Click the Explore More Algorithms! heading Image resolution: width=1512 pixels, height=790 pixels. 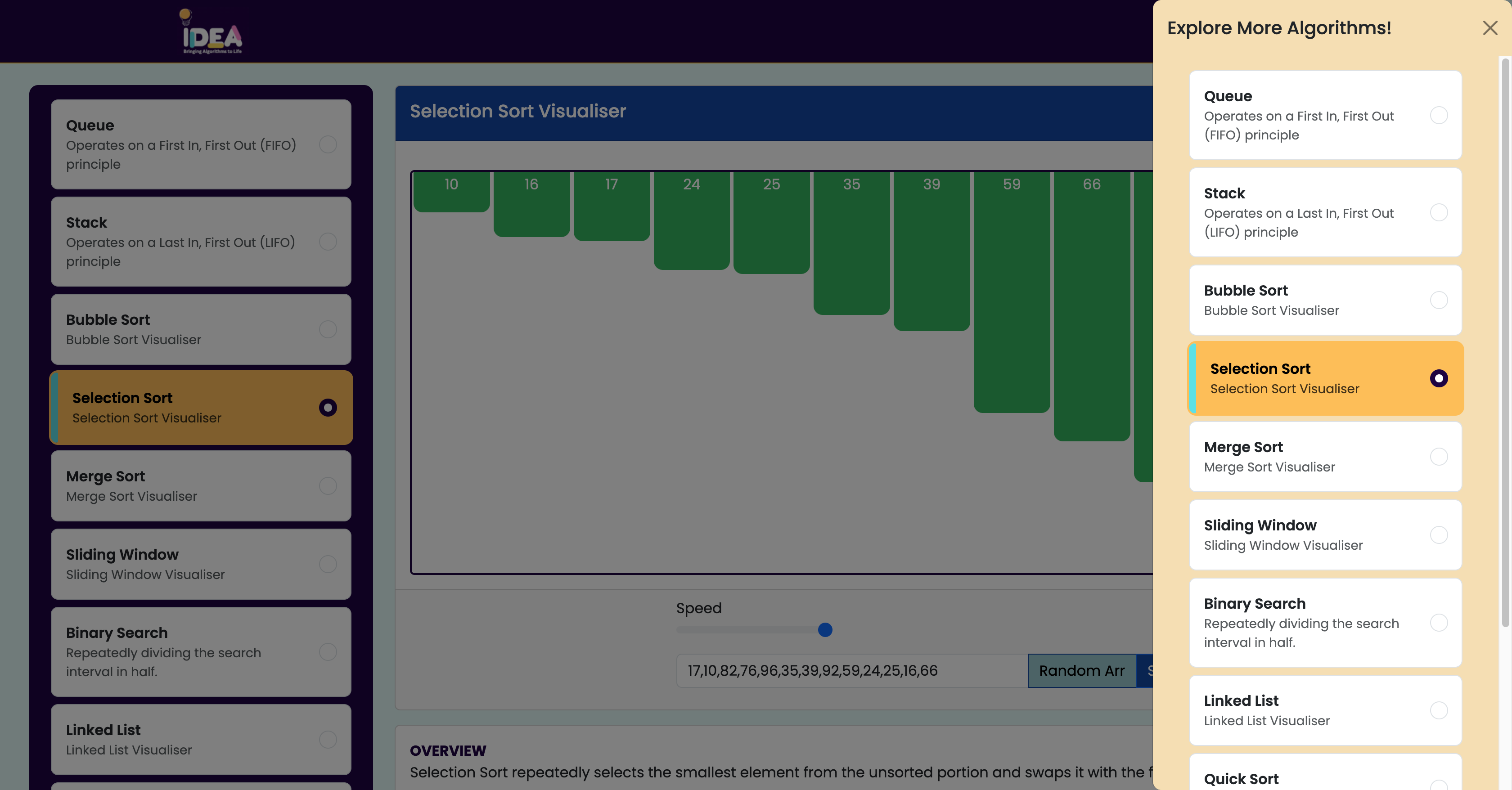[1279, 27]
